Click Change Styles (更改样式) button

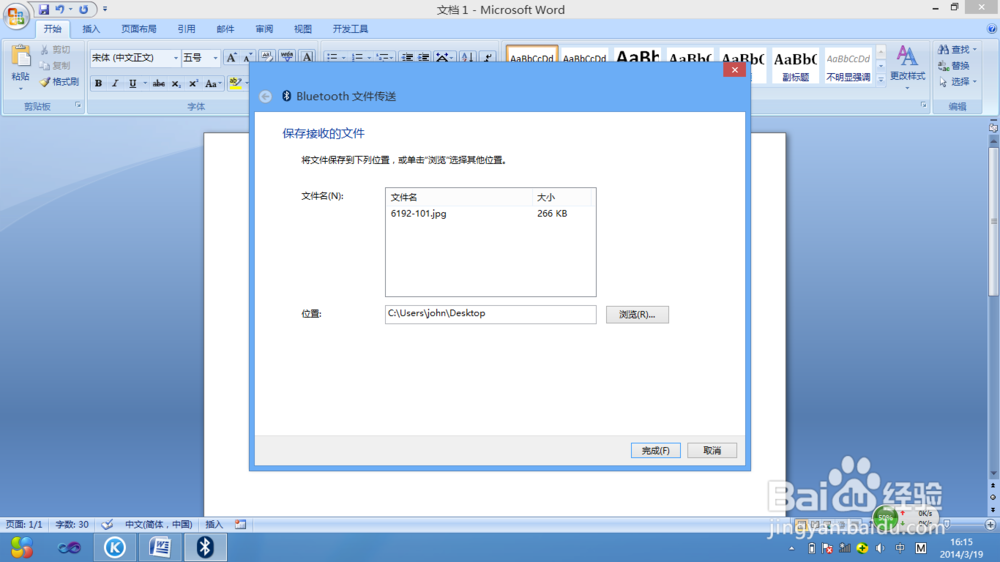tap(907, 66)
